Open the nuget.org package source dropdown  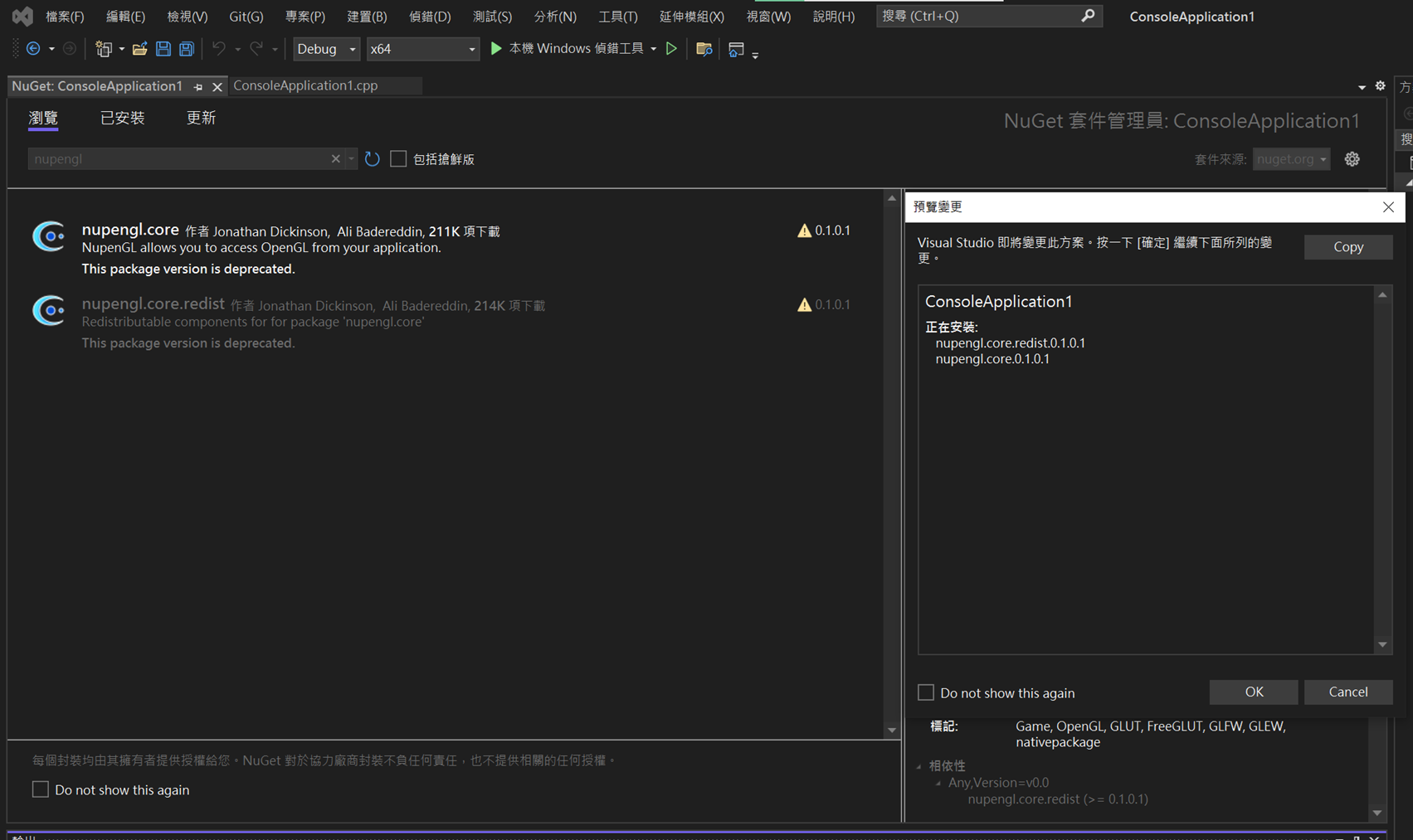pos(1291,158)
